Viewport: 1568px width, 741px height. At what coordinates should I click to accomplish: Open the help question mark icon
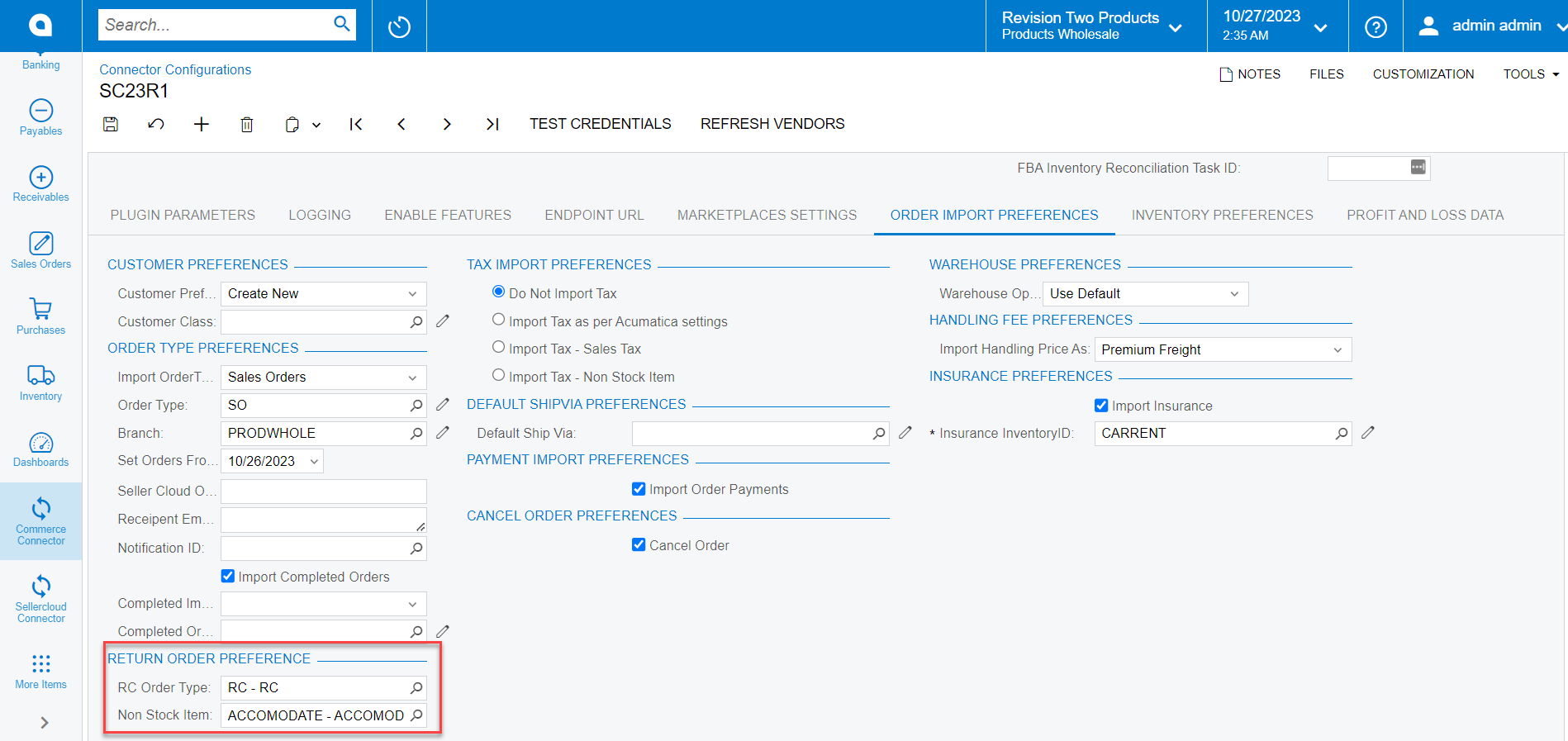pos(1376,26)
